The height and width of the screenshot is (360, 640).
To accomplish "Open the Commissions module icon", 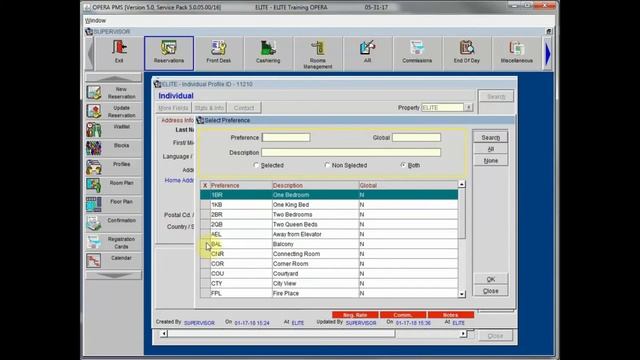I will click(417, 53).
